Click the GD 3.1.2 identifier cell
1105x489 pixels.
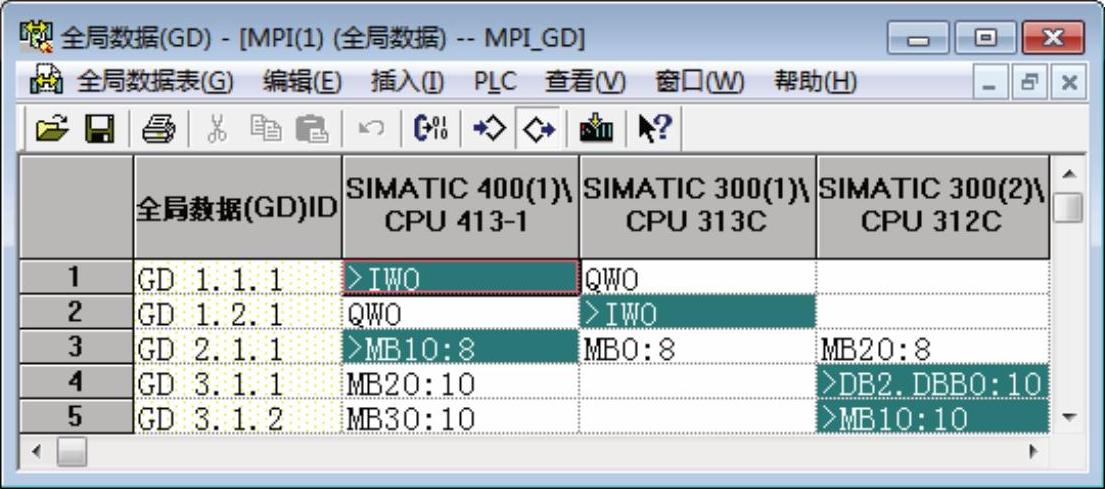[x=237, y=416]
